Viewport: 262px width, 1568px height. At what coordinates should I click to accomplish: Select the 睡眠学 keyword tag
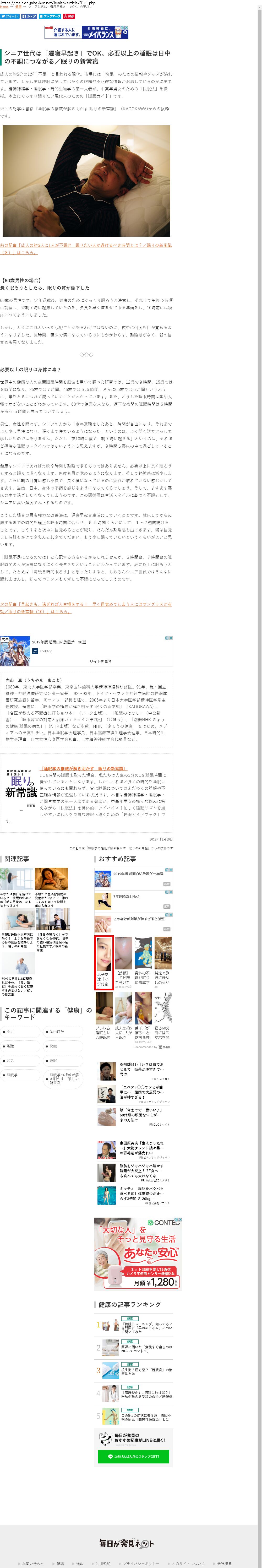[x=20, y=1076]
